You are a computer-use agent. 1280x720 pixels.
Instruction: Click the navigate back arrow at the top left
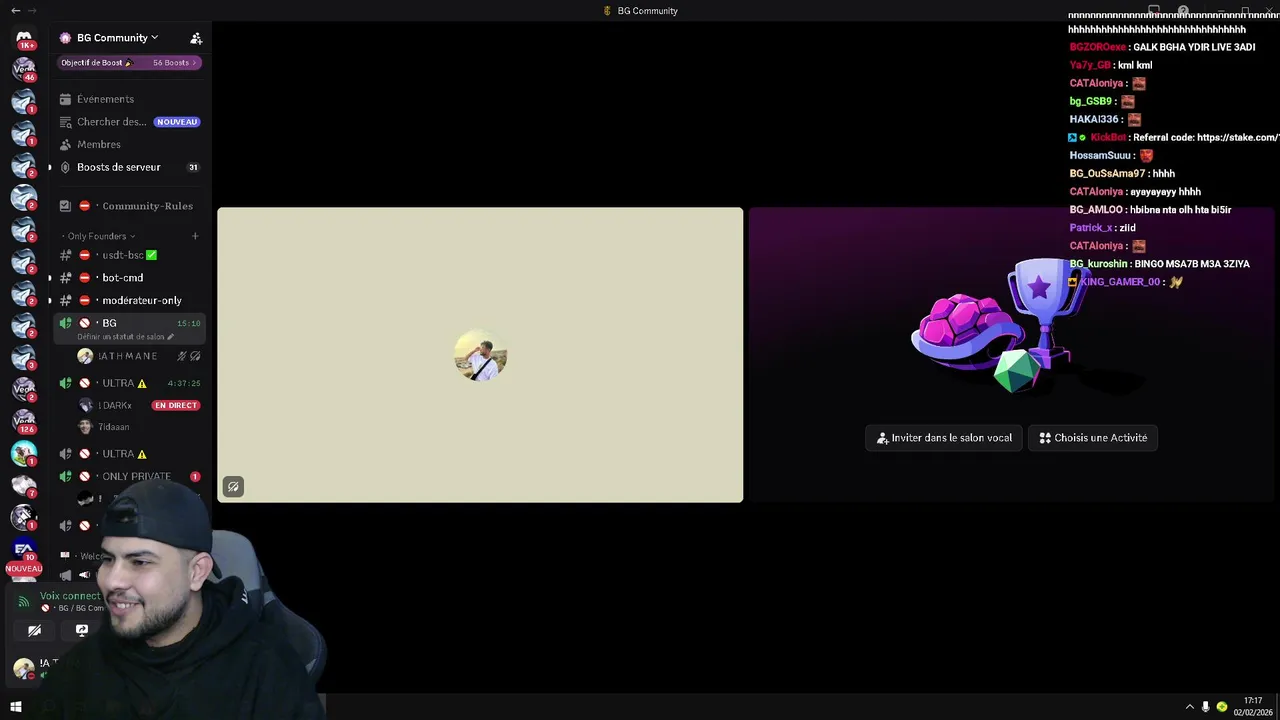coord(15,10)
